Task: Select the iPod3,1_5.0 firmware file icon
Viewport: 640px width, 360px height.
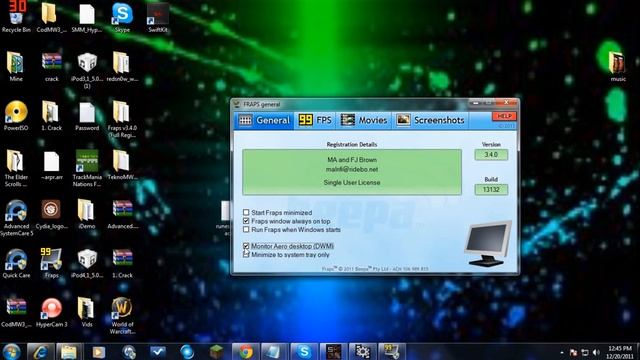Action: (x=87, y=70)
